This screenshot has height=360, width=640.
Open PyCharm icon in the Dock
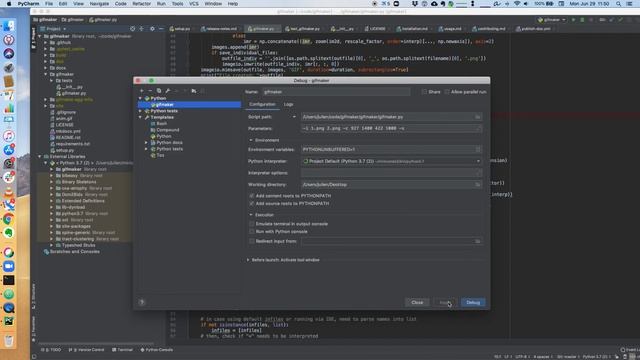[x=9, y=321]
